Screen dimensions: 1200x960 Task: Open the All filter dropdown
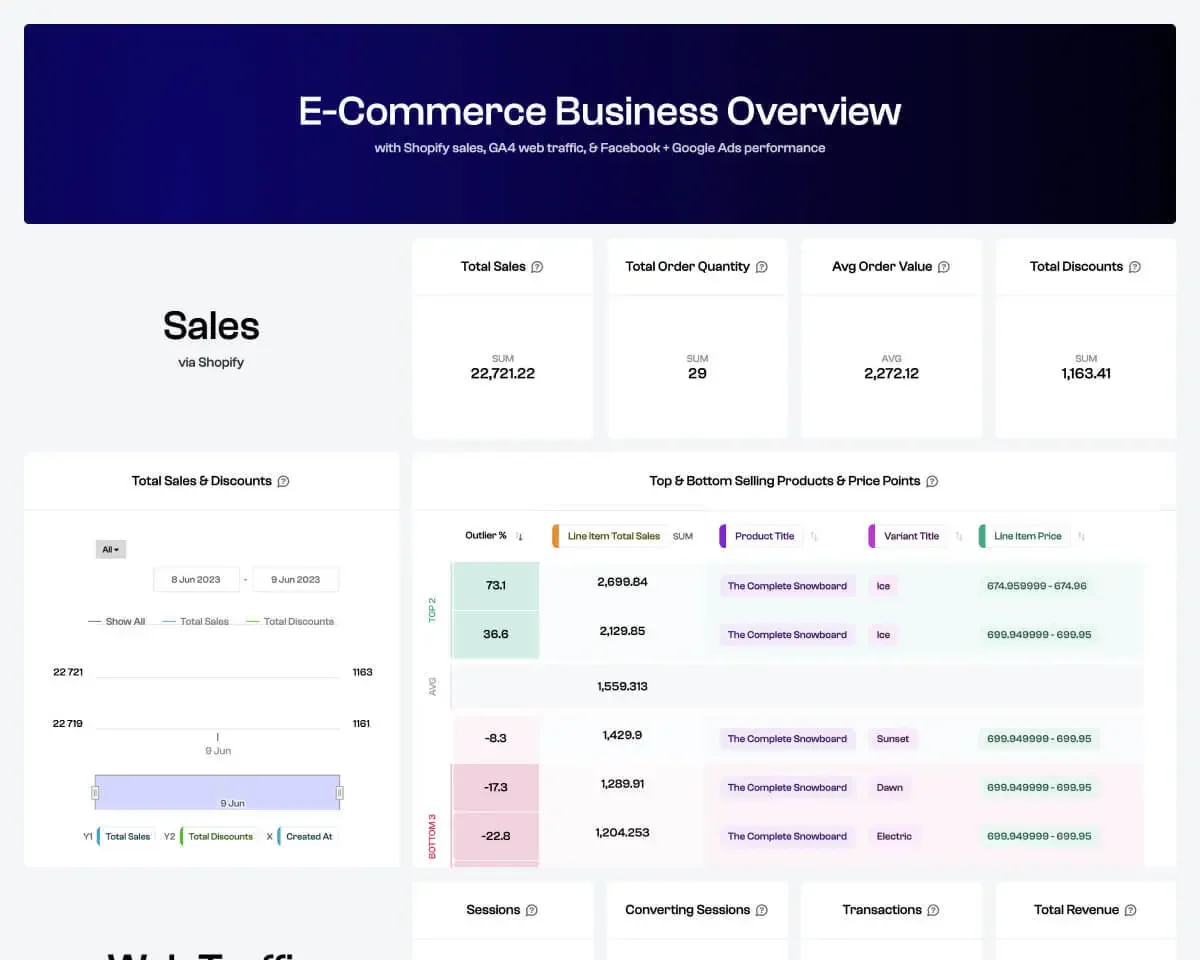(x=110, y=549)
